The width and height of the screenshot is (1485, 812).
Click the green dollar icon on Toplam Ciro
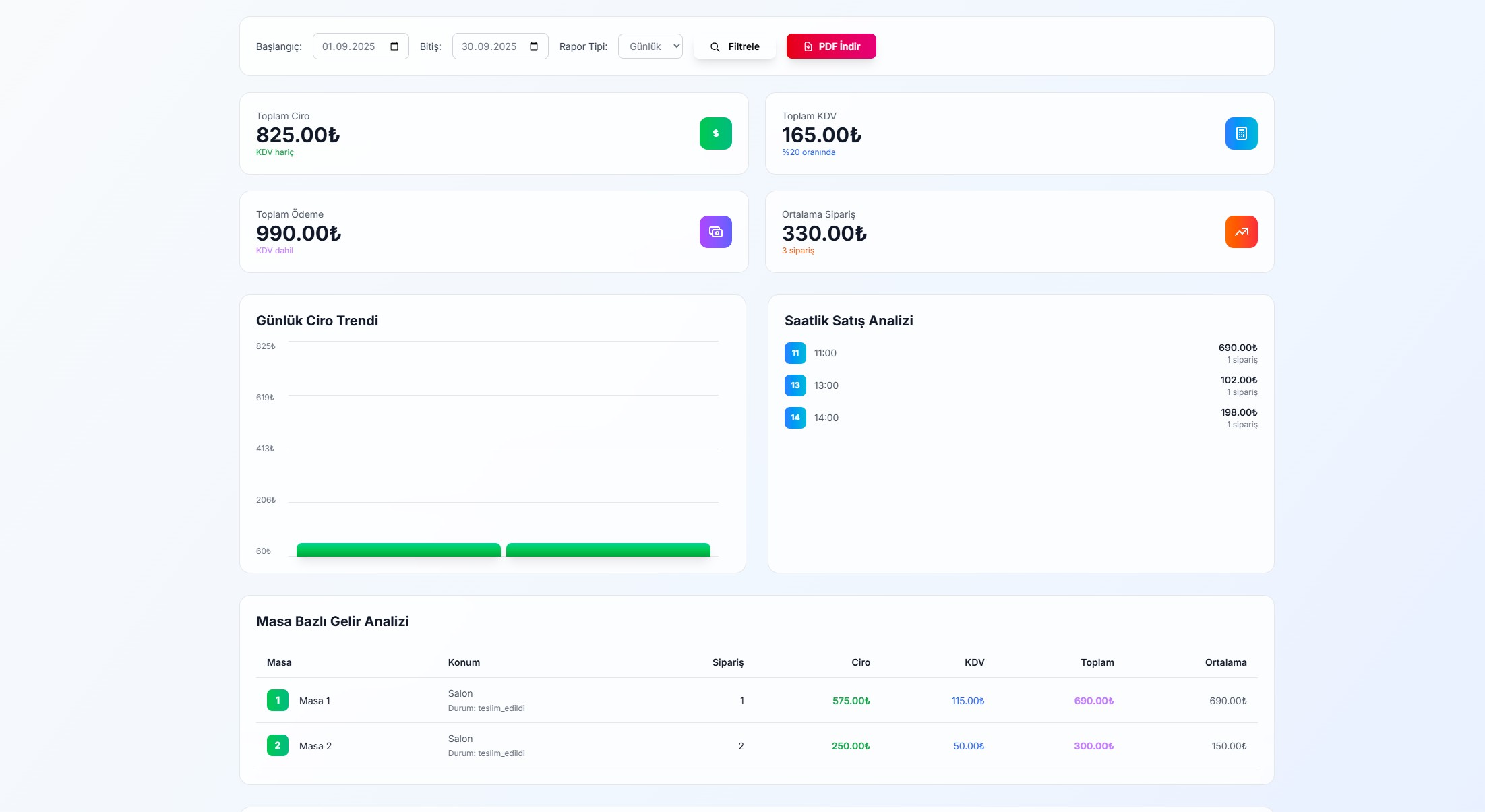[715, 133]
